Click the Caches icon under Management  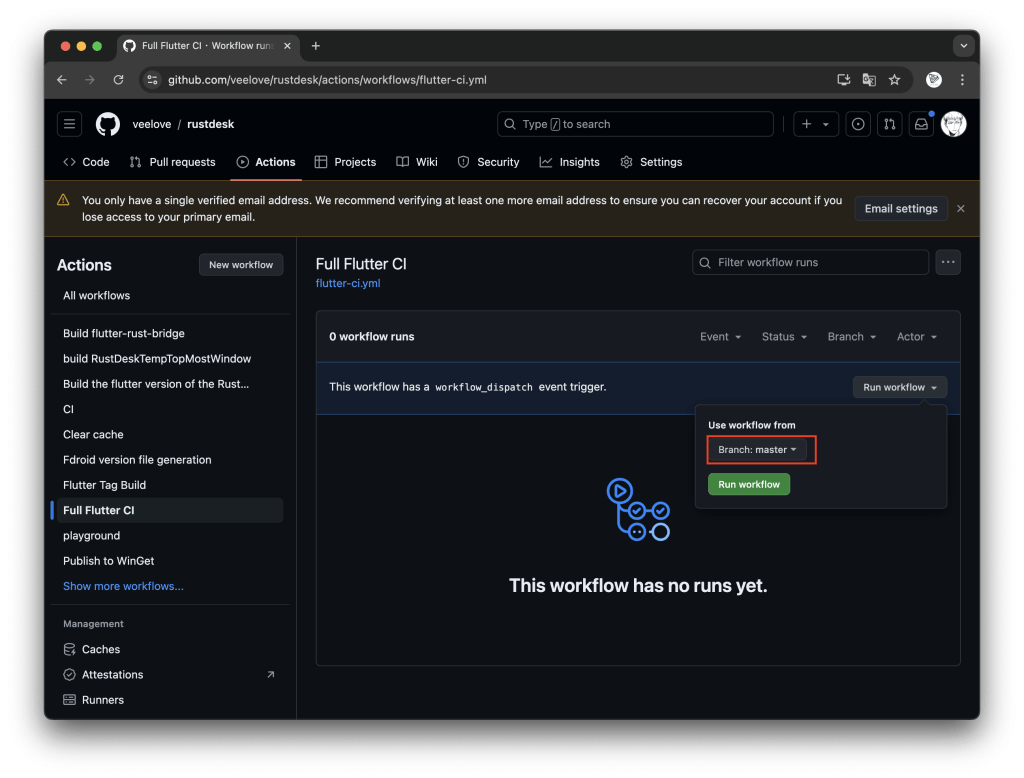point(69,649)
